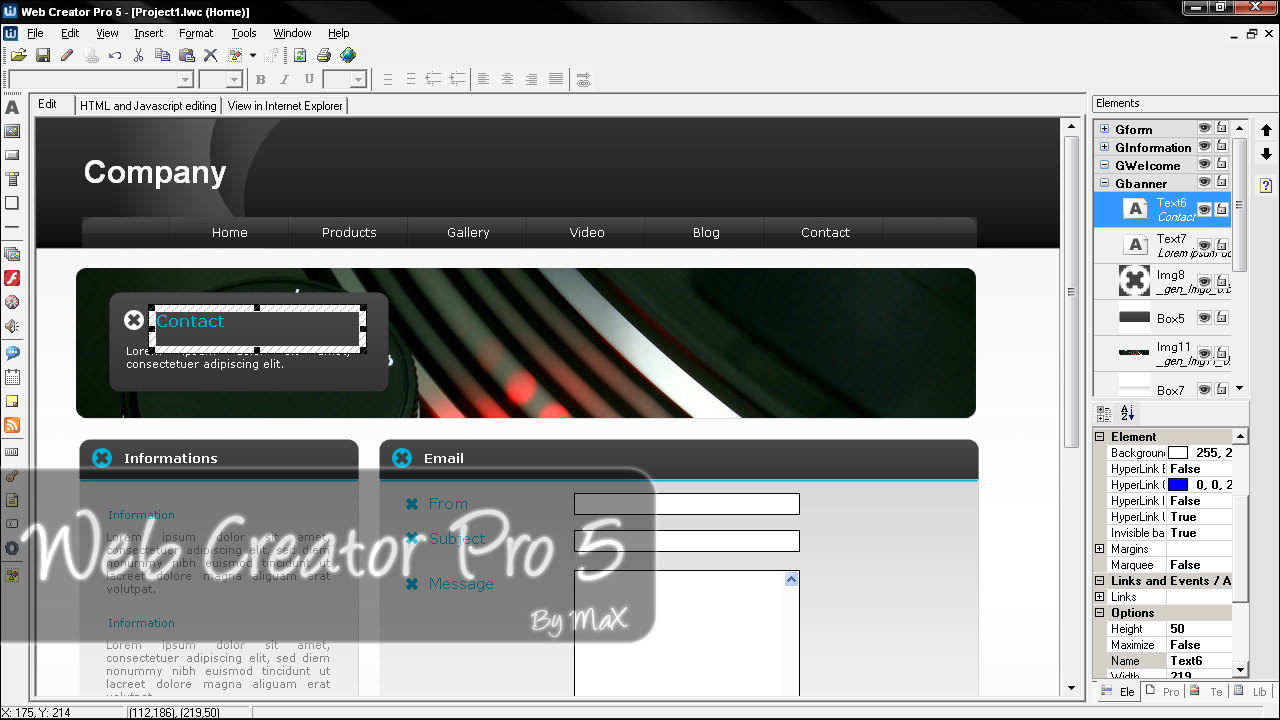This screenshot has height=720, width=1280.
Task: Sort properties alphabetically with the A-Z icon
Action: point(1128,413)
